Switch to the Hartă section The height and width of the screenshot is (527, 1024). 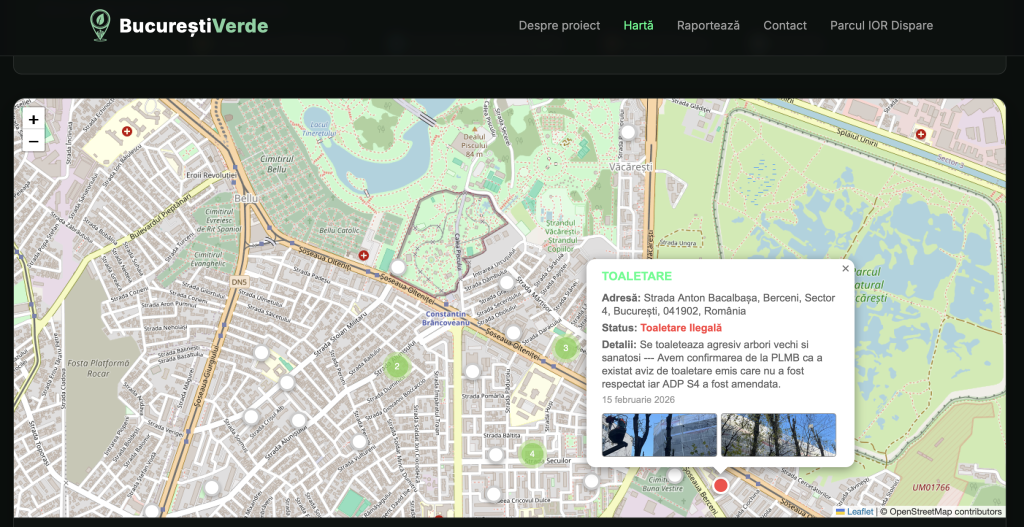click(638, 26)
